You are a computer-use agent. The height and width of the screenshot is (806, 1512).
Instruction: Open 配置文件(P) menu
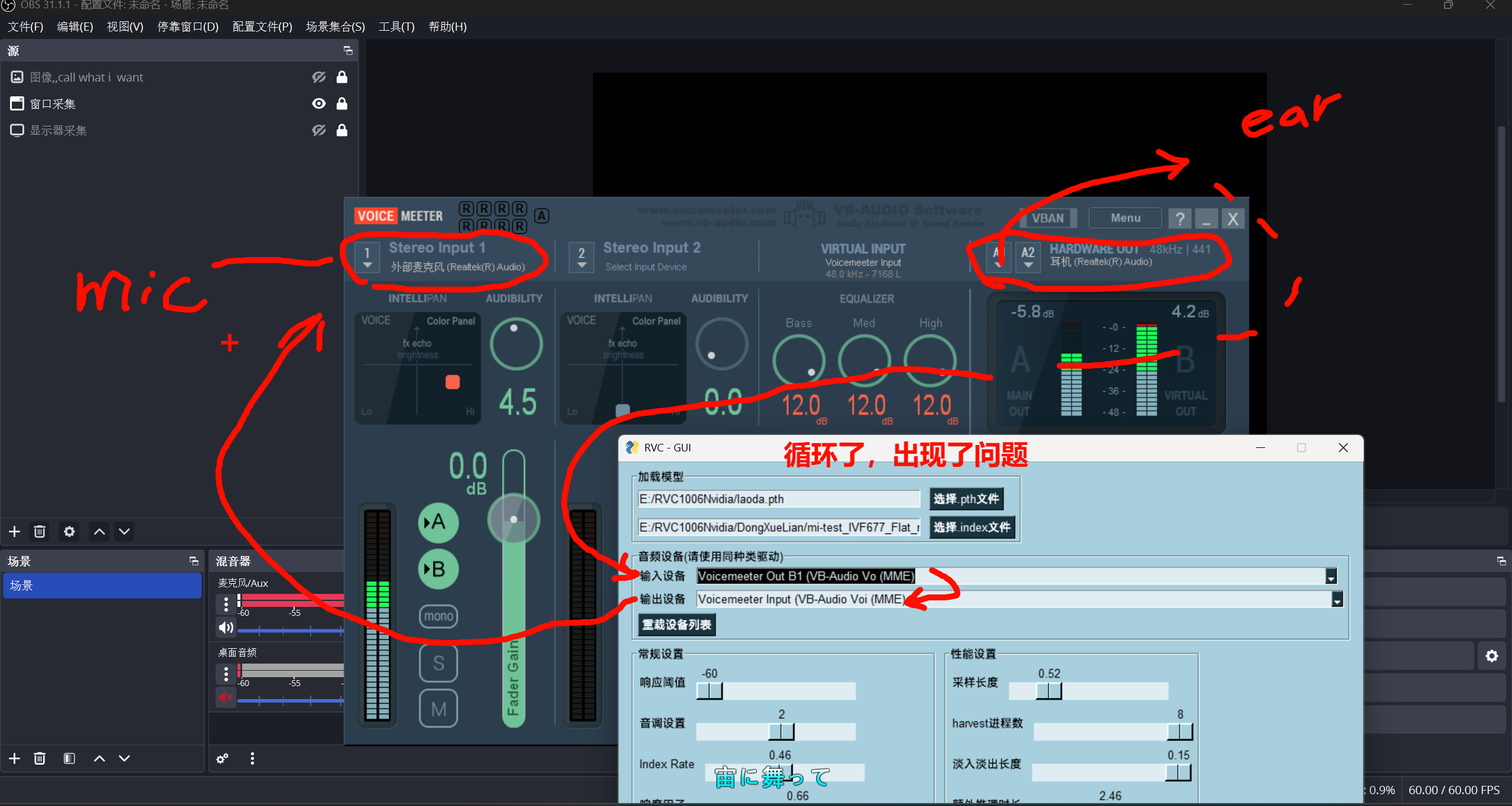coord(262,27)
